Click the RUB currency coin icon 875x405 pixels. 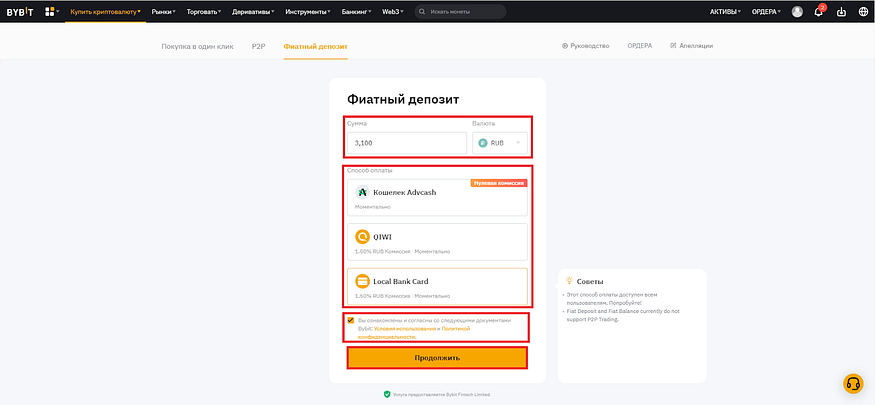(483, 143)
